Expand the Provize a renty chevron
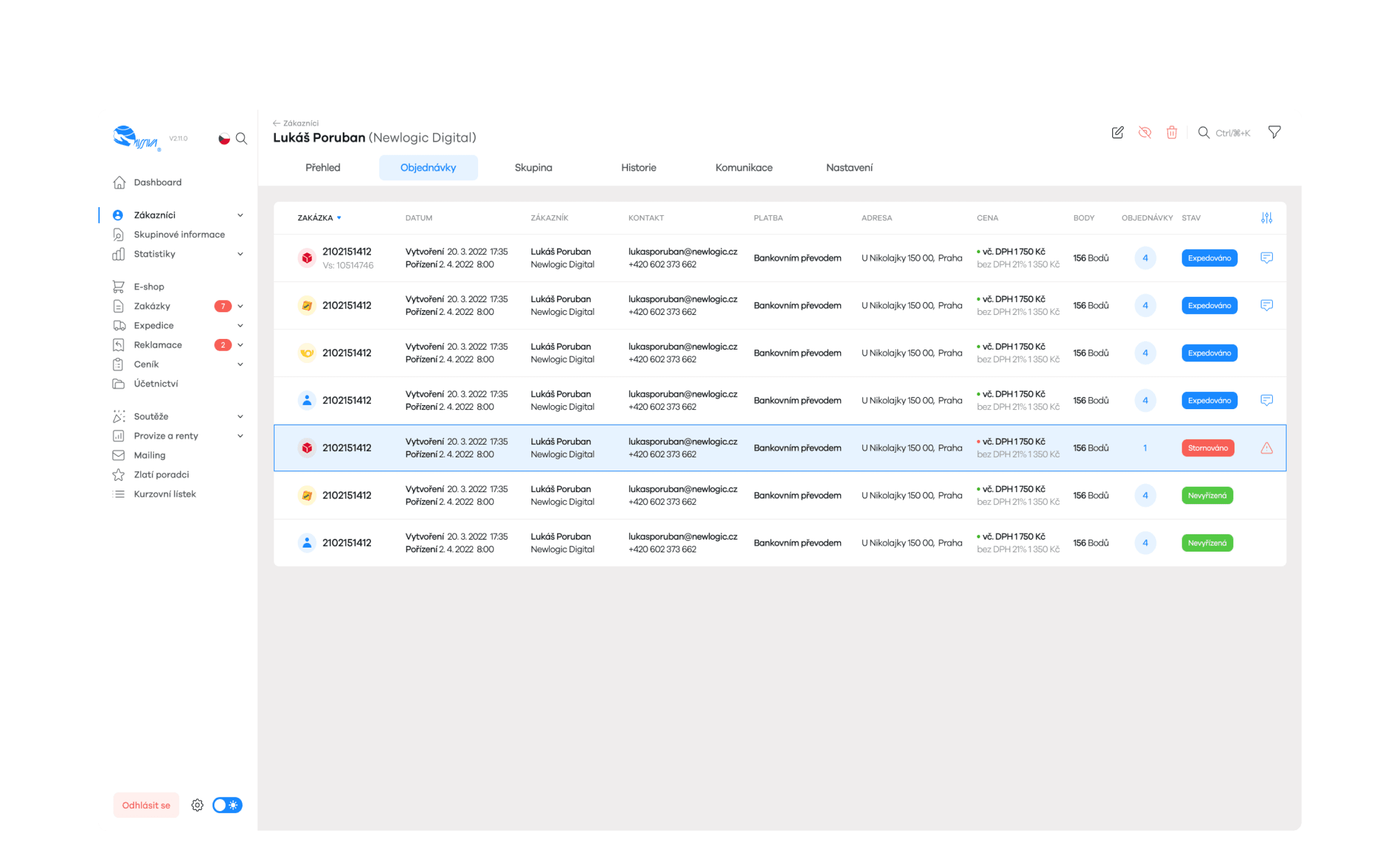1400x846 pixels. [x=240, y=436]
